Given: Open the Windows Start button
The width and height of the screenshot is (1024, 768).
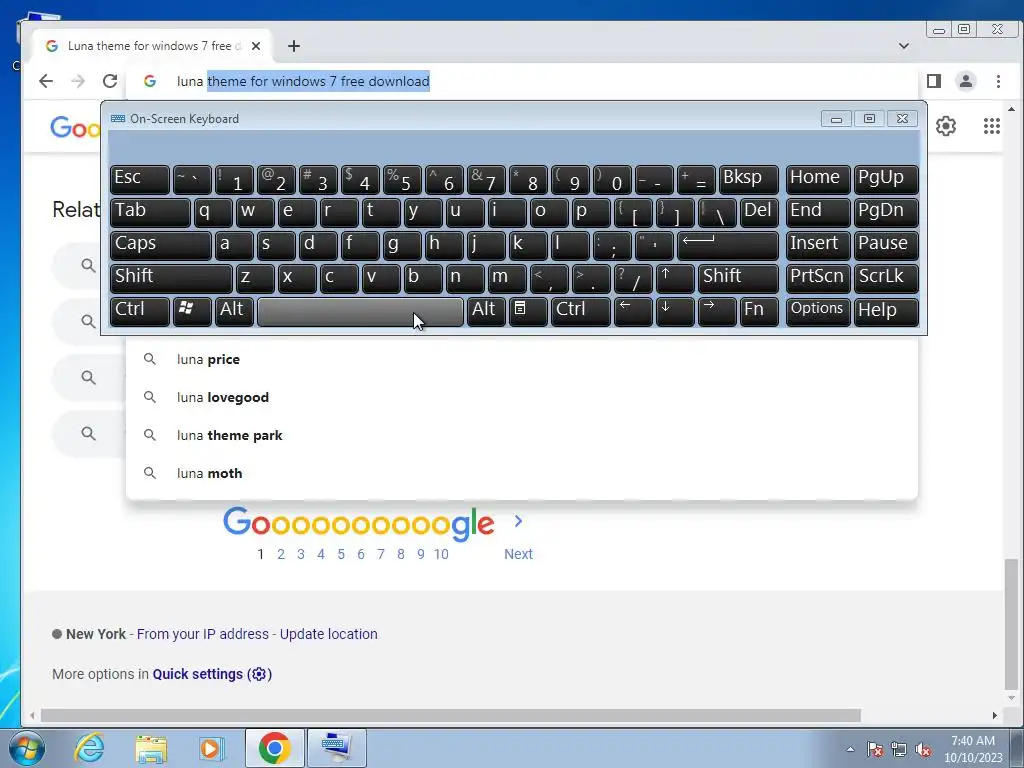Looking at the screenshot, I should click(x=26, y=748).
